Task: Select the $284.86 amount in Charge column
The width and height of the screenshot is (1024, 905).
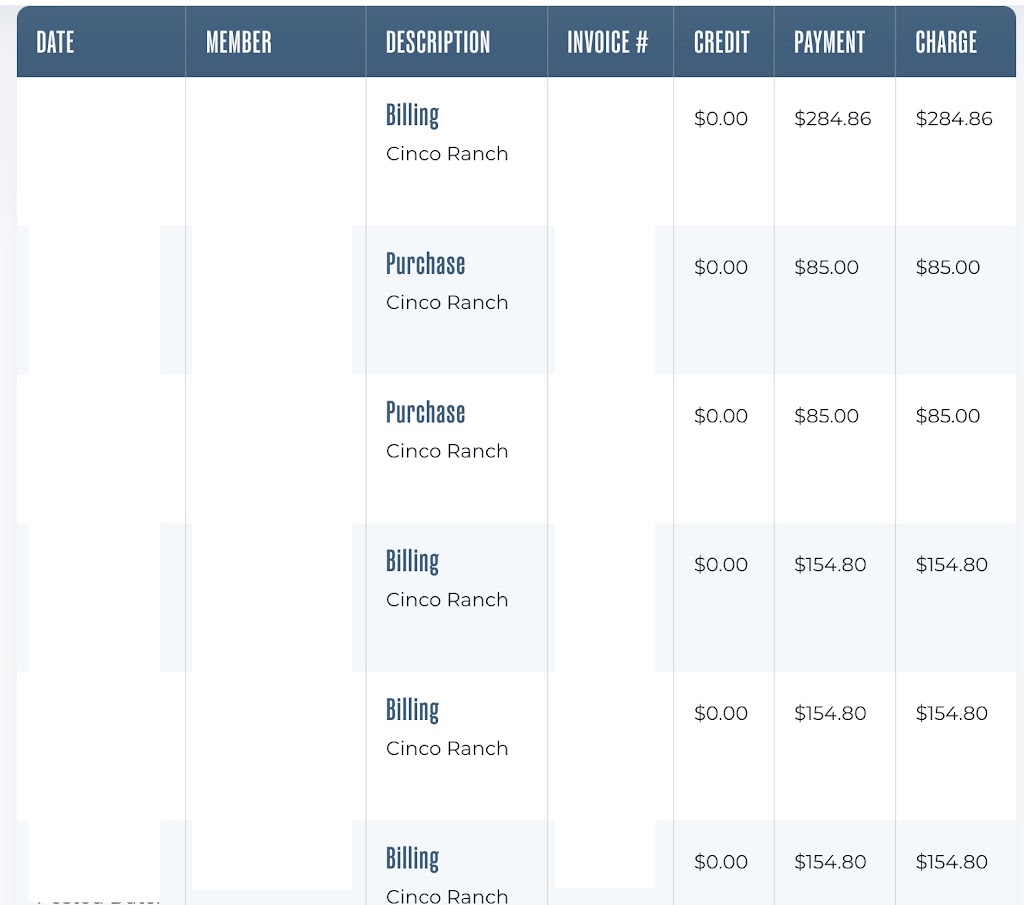Action: (954, 119)
